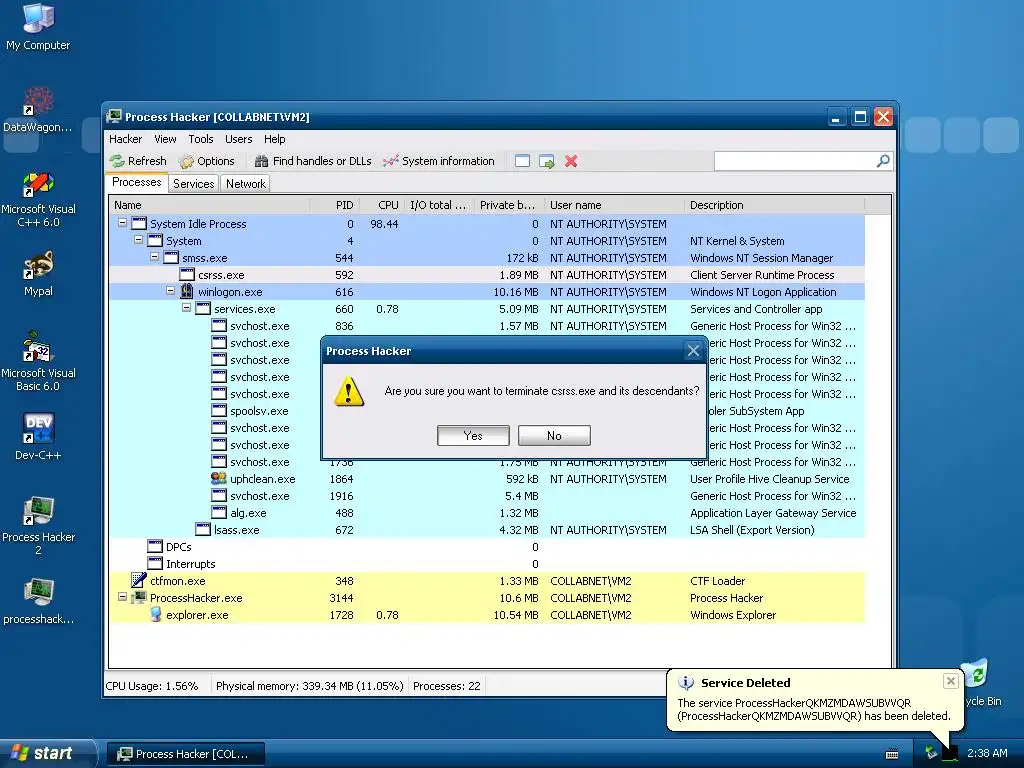
Task: Collapse the System tree node
Action: coord(138,240)
